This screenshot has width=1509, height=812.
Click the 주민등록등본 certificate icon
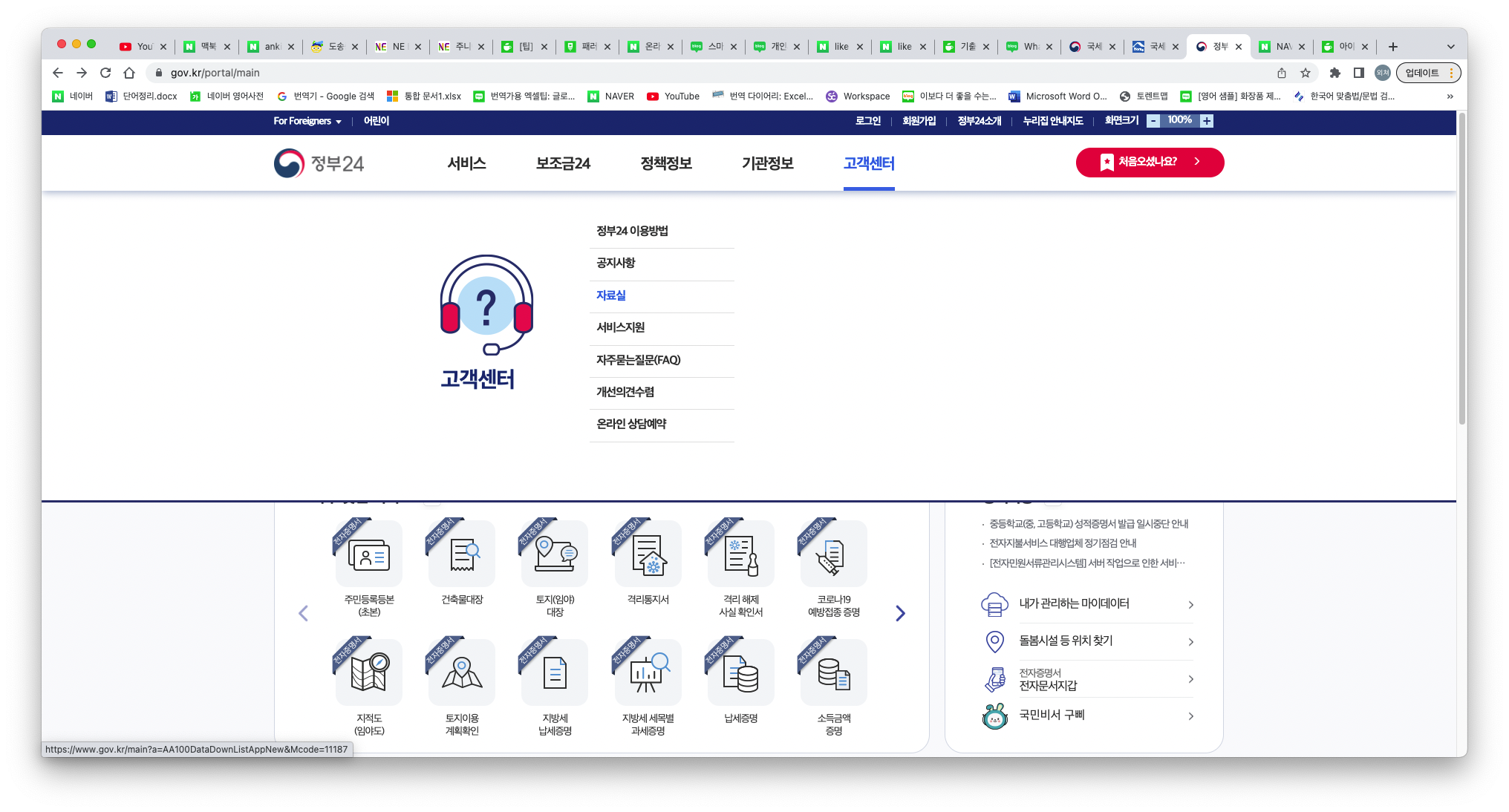(369, 554)
